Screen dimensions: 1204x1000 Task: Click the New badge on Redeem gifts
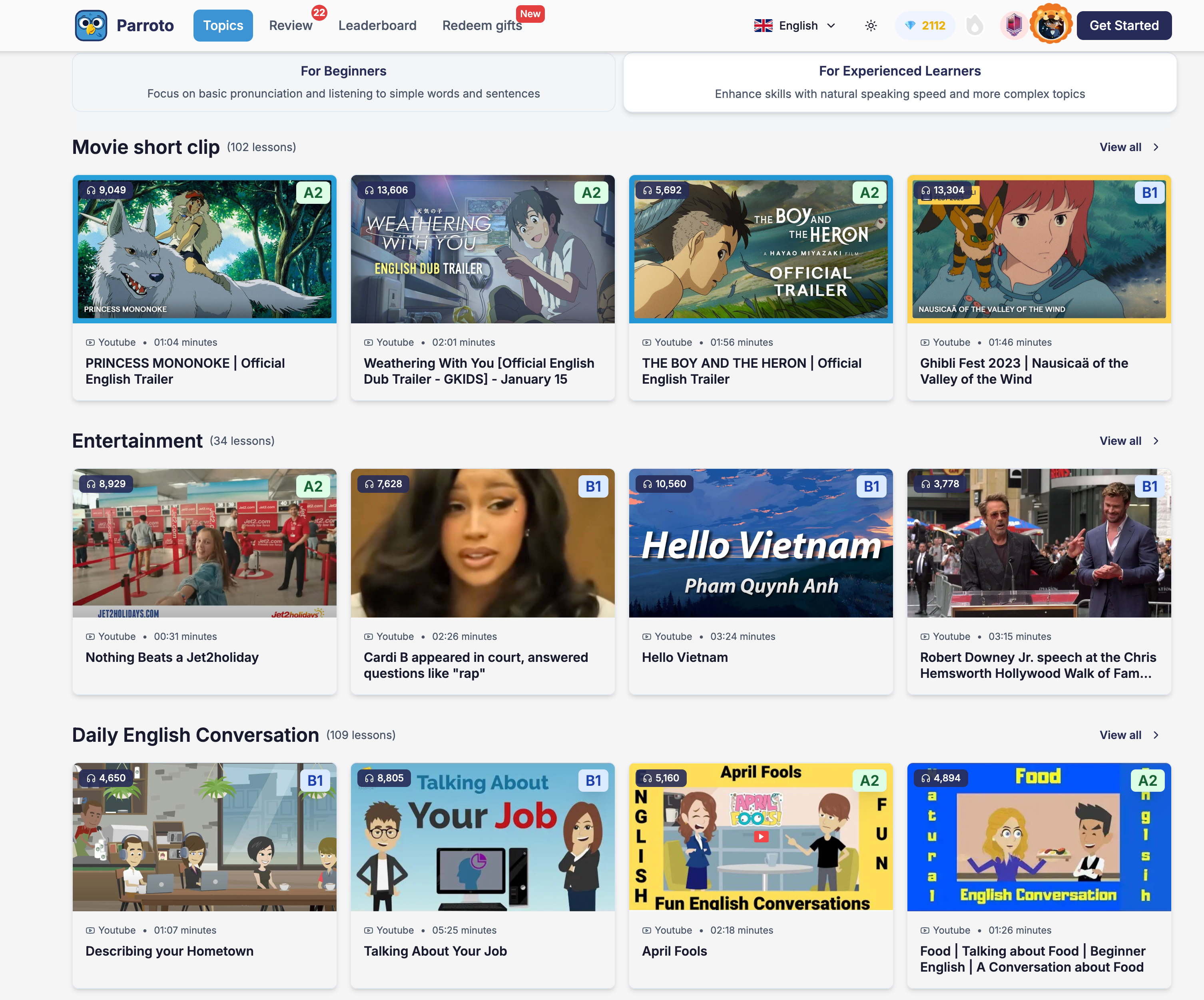pos(530,14)
